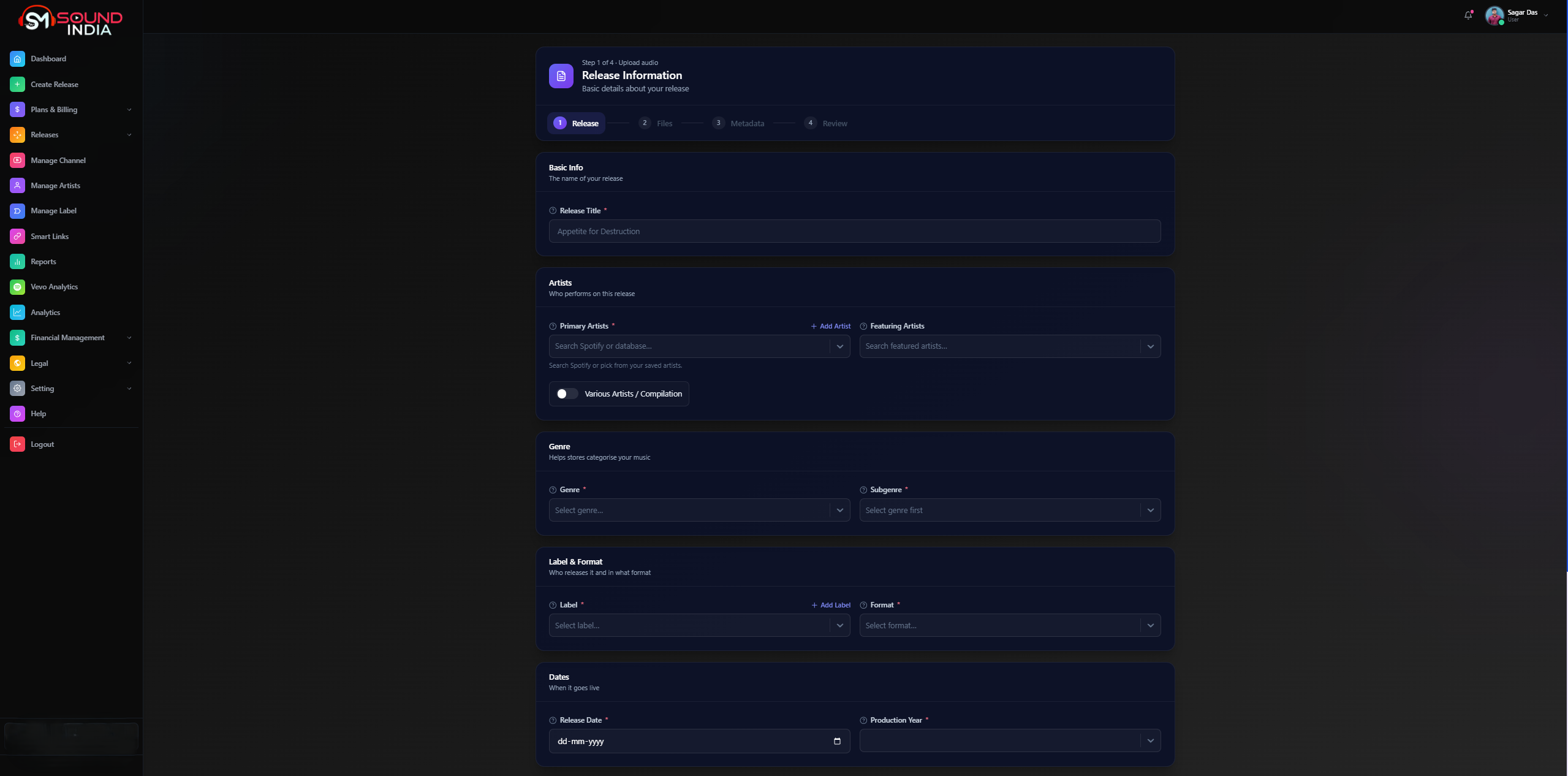The height and width of the screenshot is (776, 1568).
Task: Click the Help question icon
Action: 17,414
